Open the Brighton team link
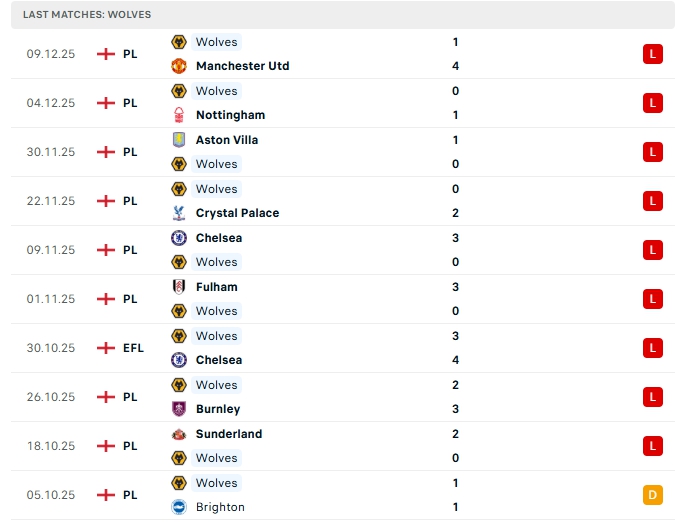Viewport: 686px width, 522px height. (x=220, y=507)
